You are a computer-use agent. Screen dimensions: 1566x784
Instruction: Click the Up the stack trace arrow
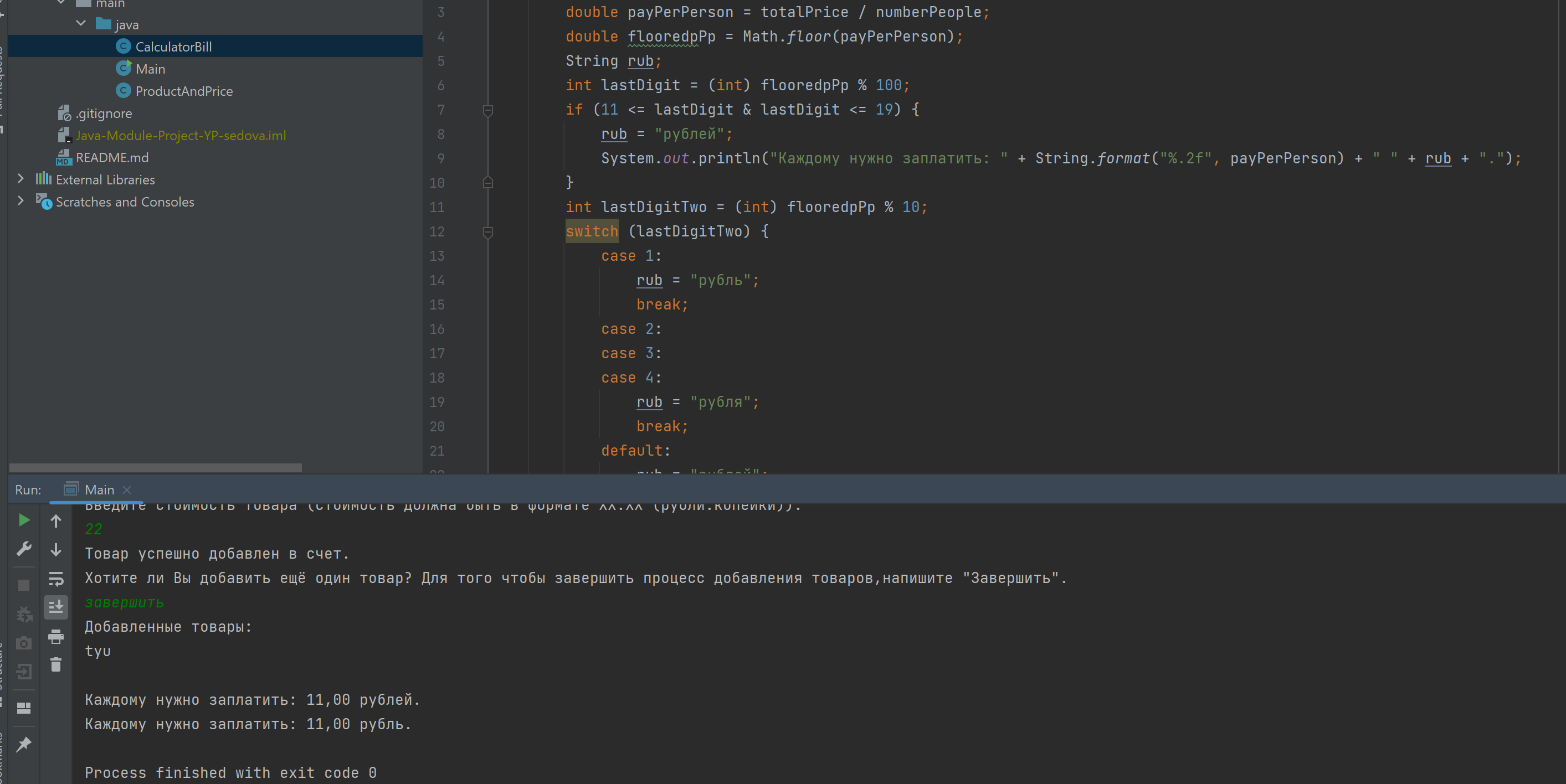point(56,521)
